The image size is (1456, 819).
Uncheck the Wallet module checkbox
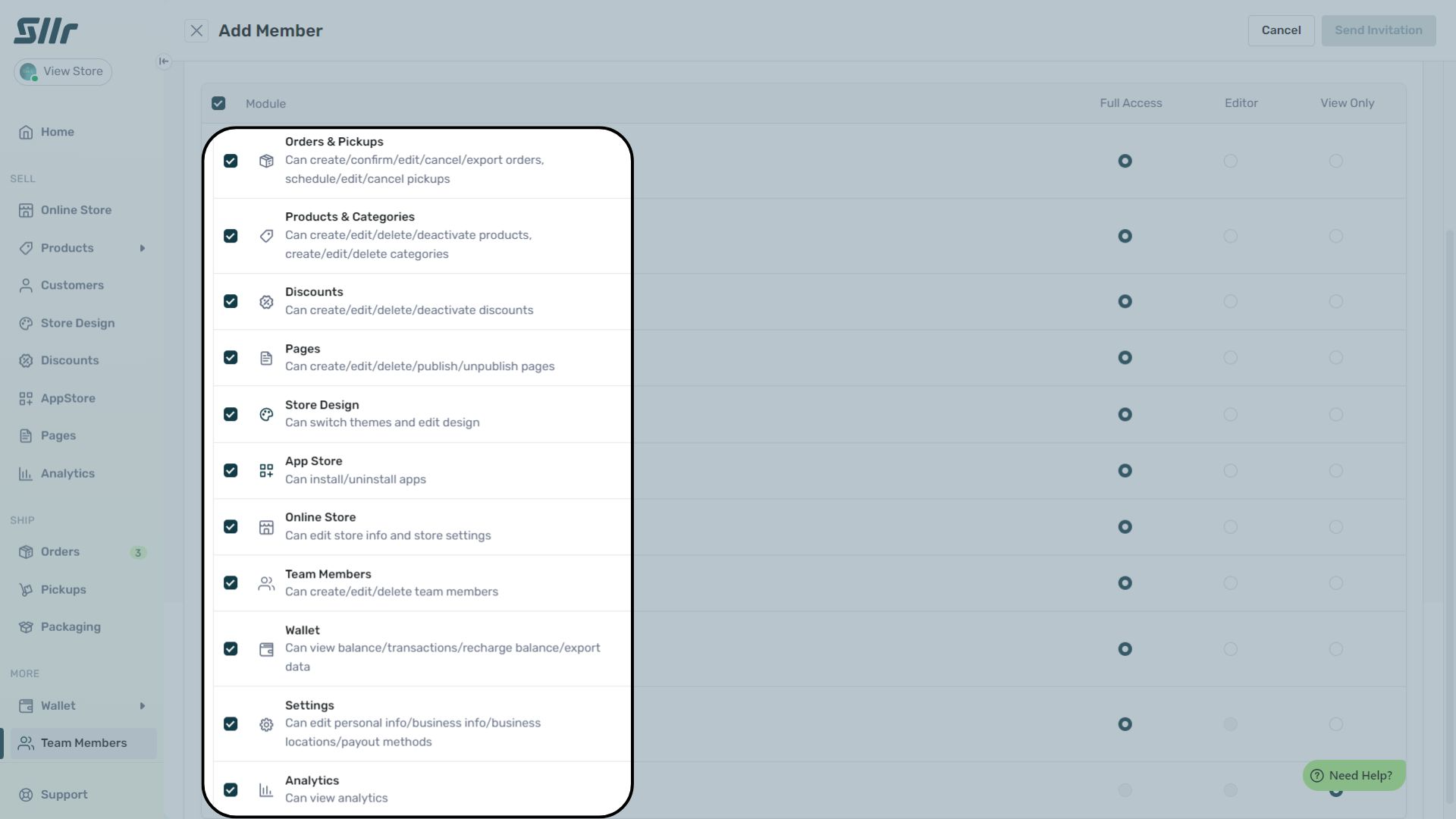point(231,649)
